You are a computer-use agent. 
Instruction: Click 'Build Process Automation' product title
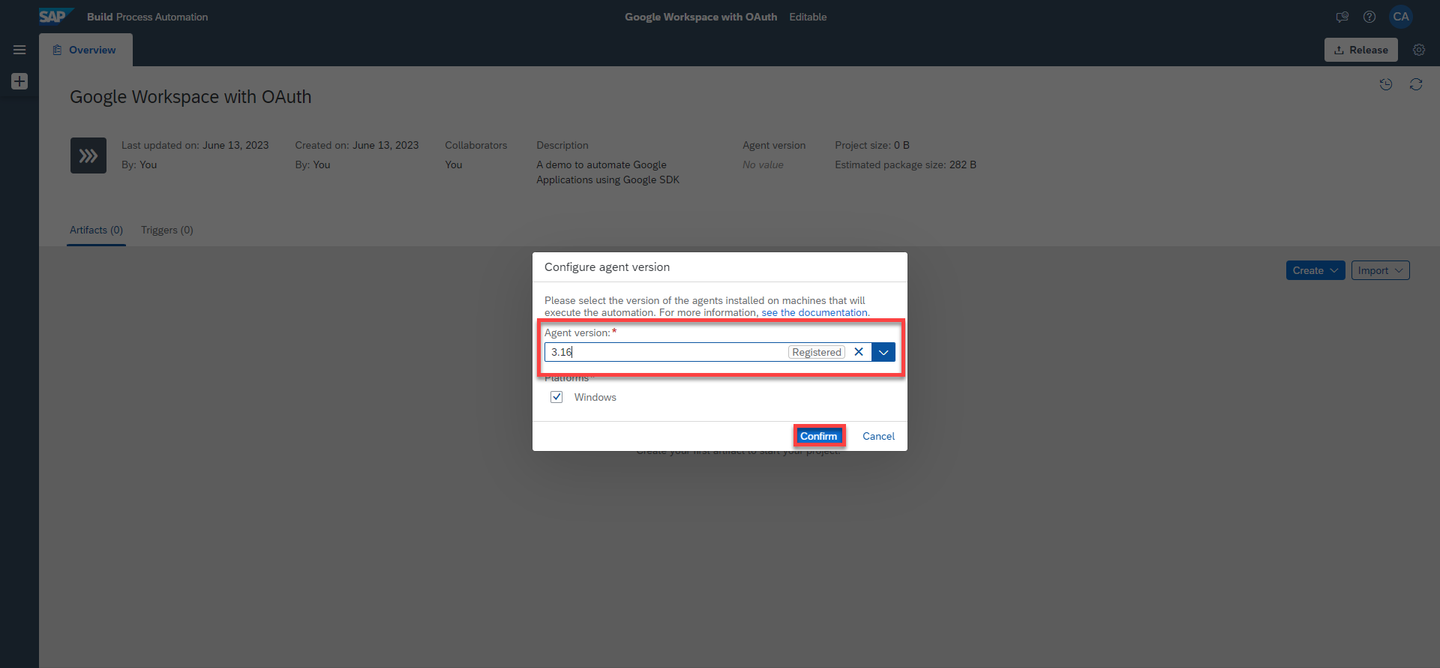[x=147, y=17]
